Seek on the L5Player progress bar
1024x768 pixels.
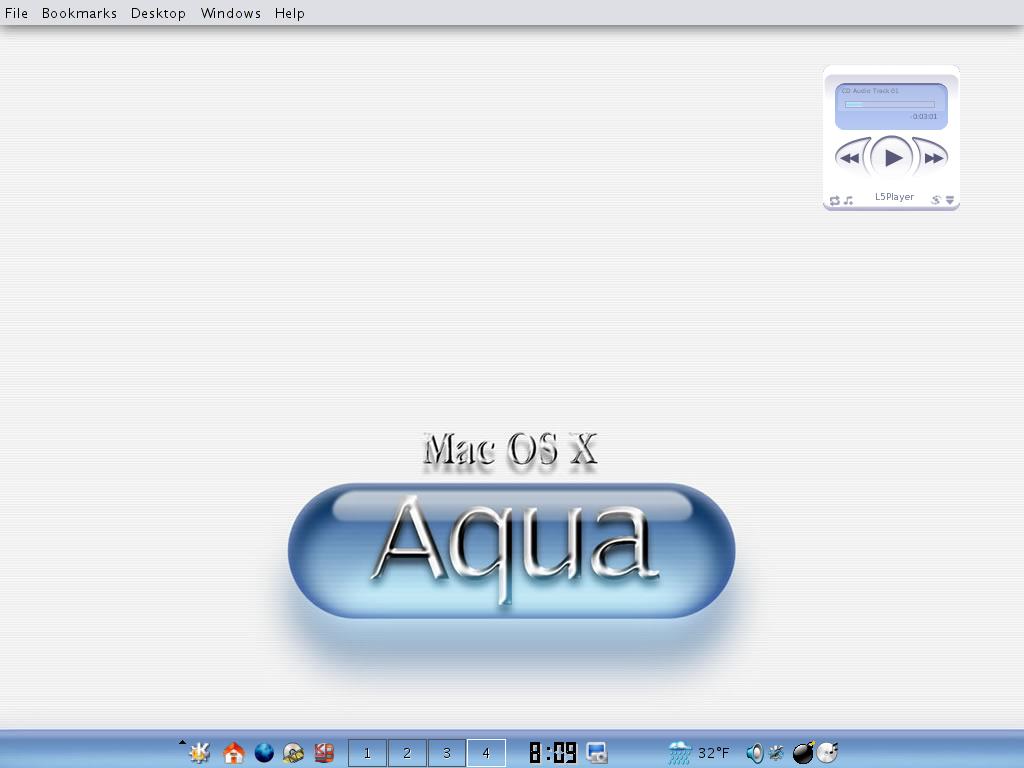pos(889,104)
